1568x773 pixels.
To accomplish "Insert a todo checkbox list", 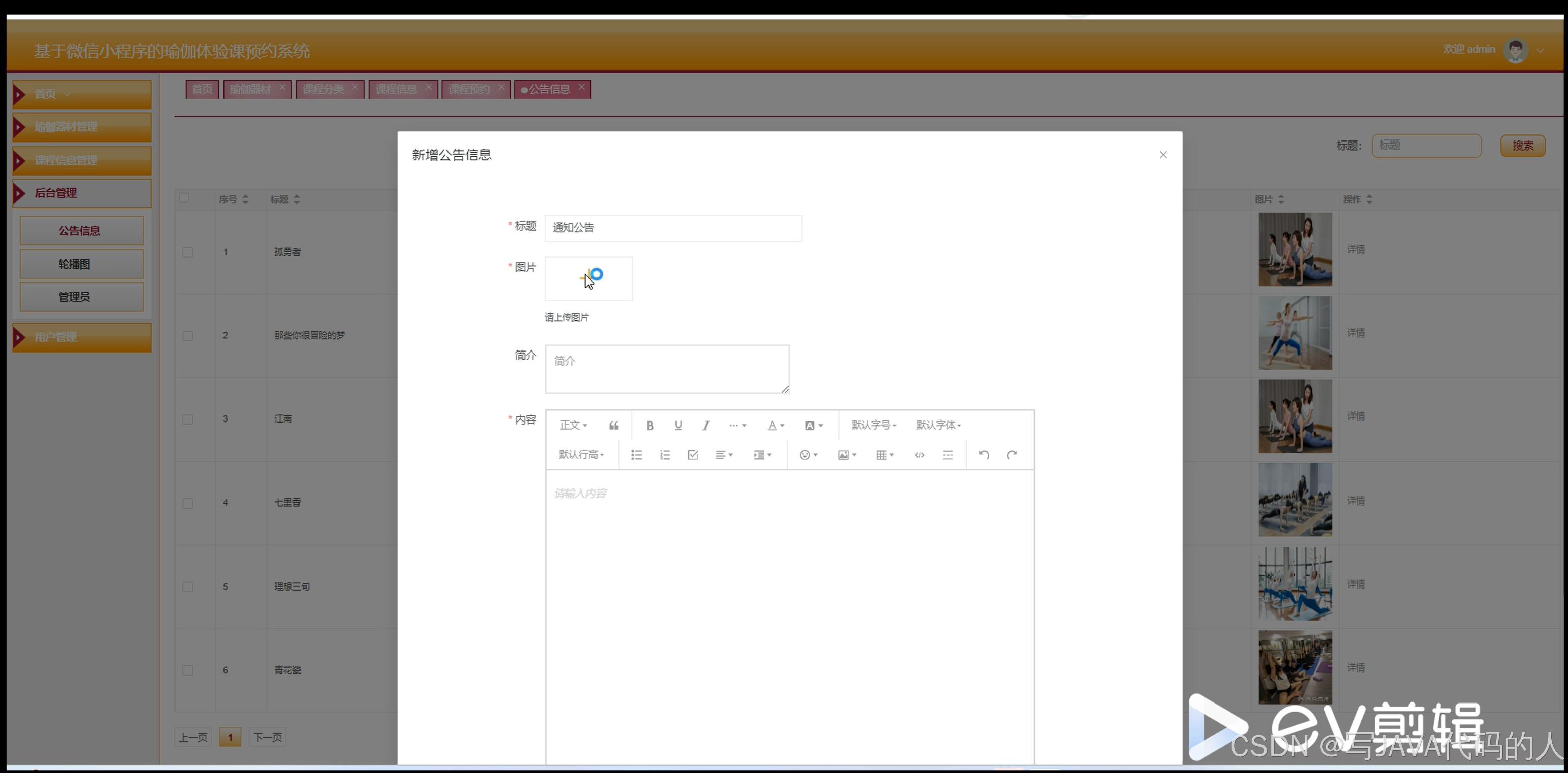I will [693, 455].
